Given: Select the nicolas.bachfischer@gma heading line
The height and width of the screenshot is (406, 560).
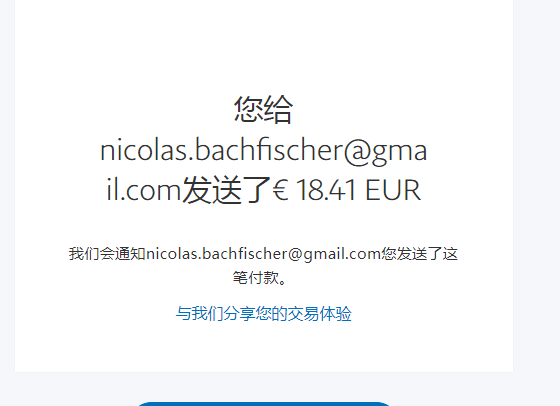Looking at the screenshot, I should (264, 151).
